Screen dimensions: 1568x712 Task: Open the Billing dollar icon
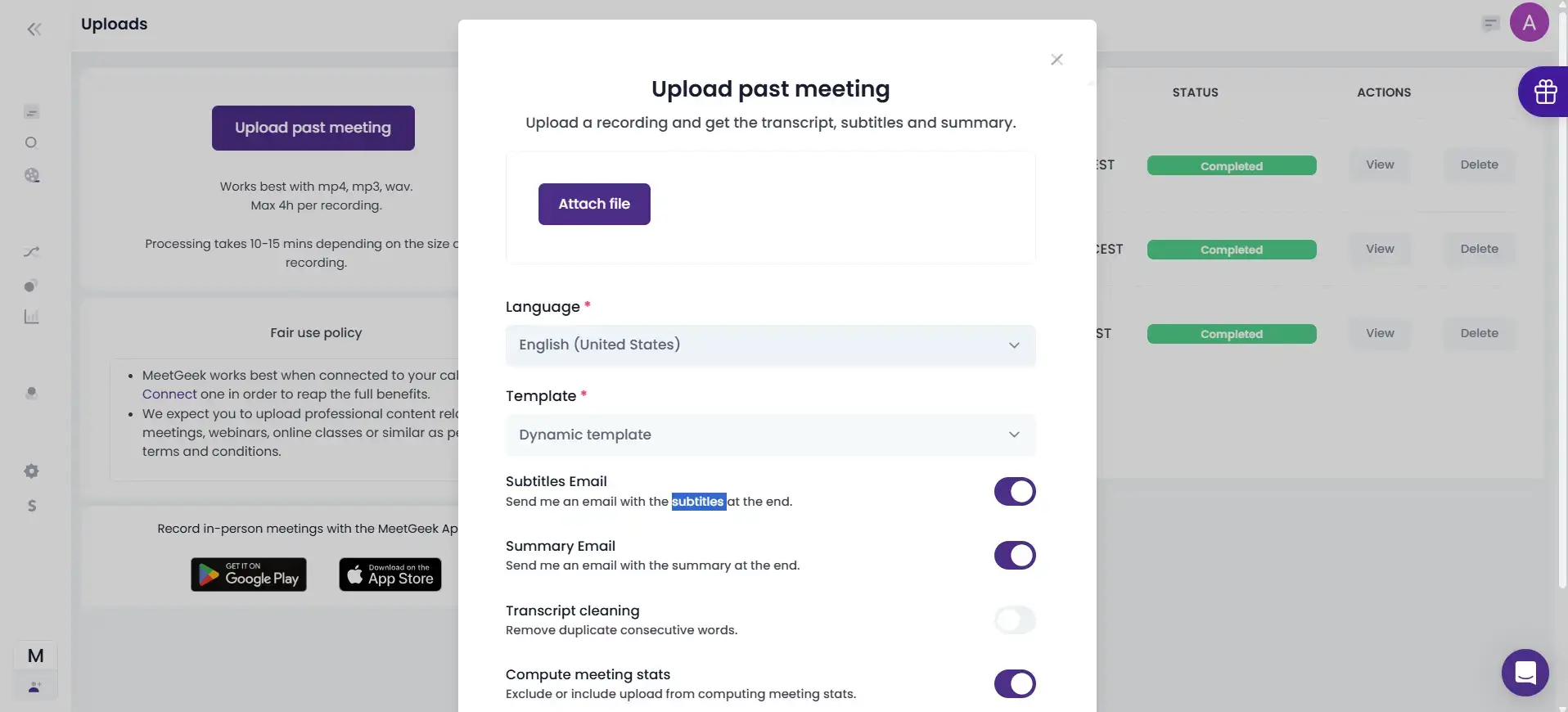click(32, 507)
